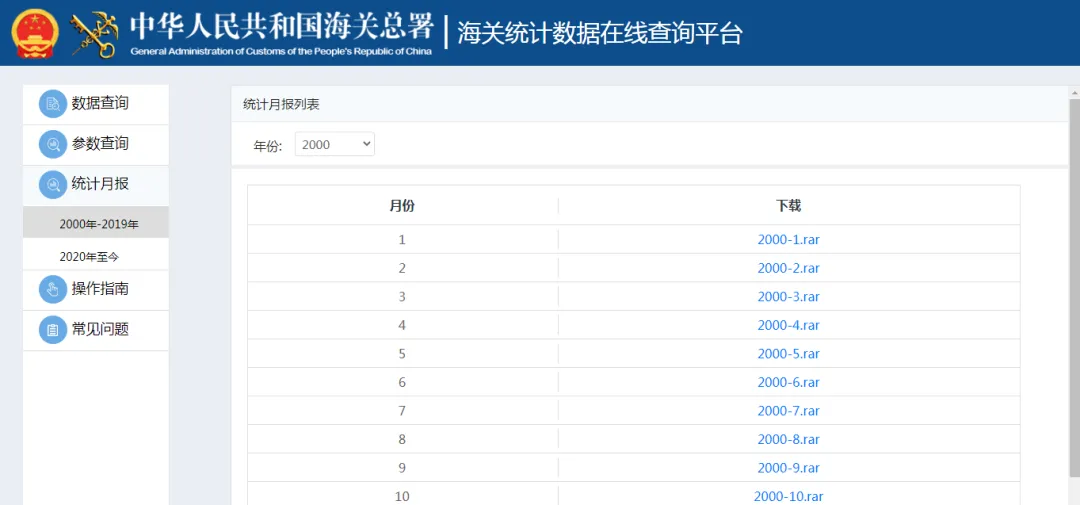This screenshot has width=1080, height=505.
Task: Open the 数据查询 menu item
Action: coord(96,104)
